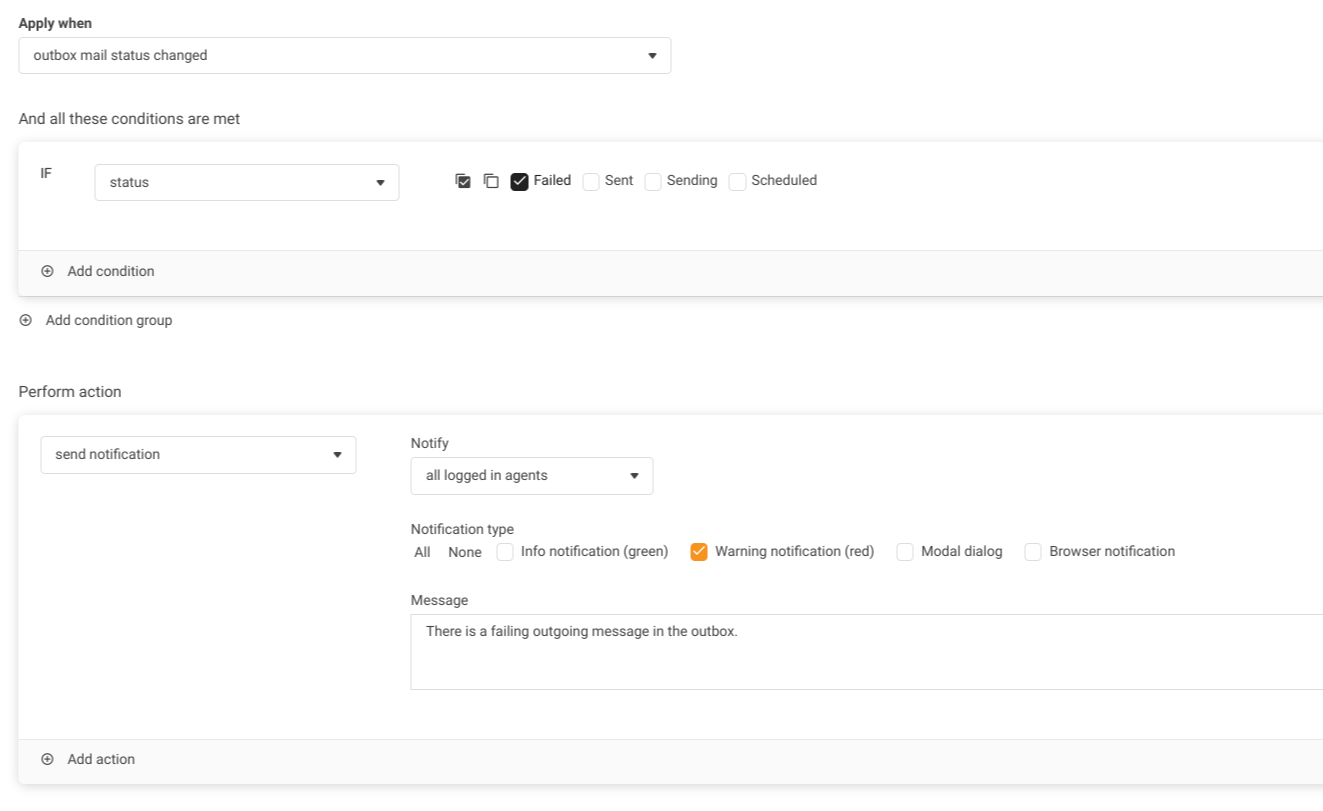Turn on the Browser notification checkbox
The image size is (1323, 811).
point(1033,552)
